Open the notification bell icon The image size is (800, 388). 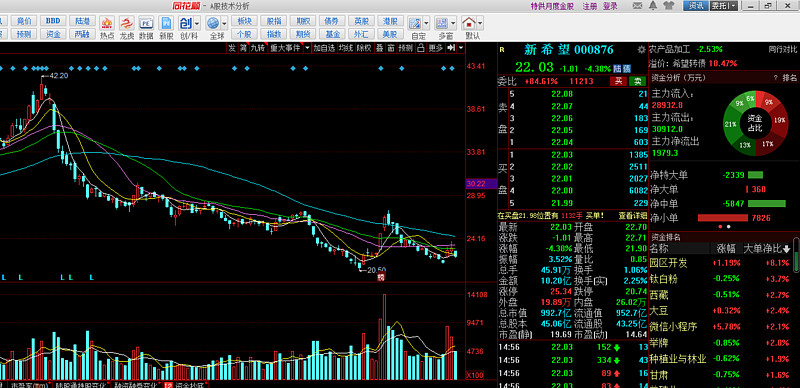(653, 6)
